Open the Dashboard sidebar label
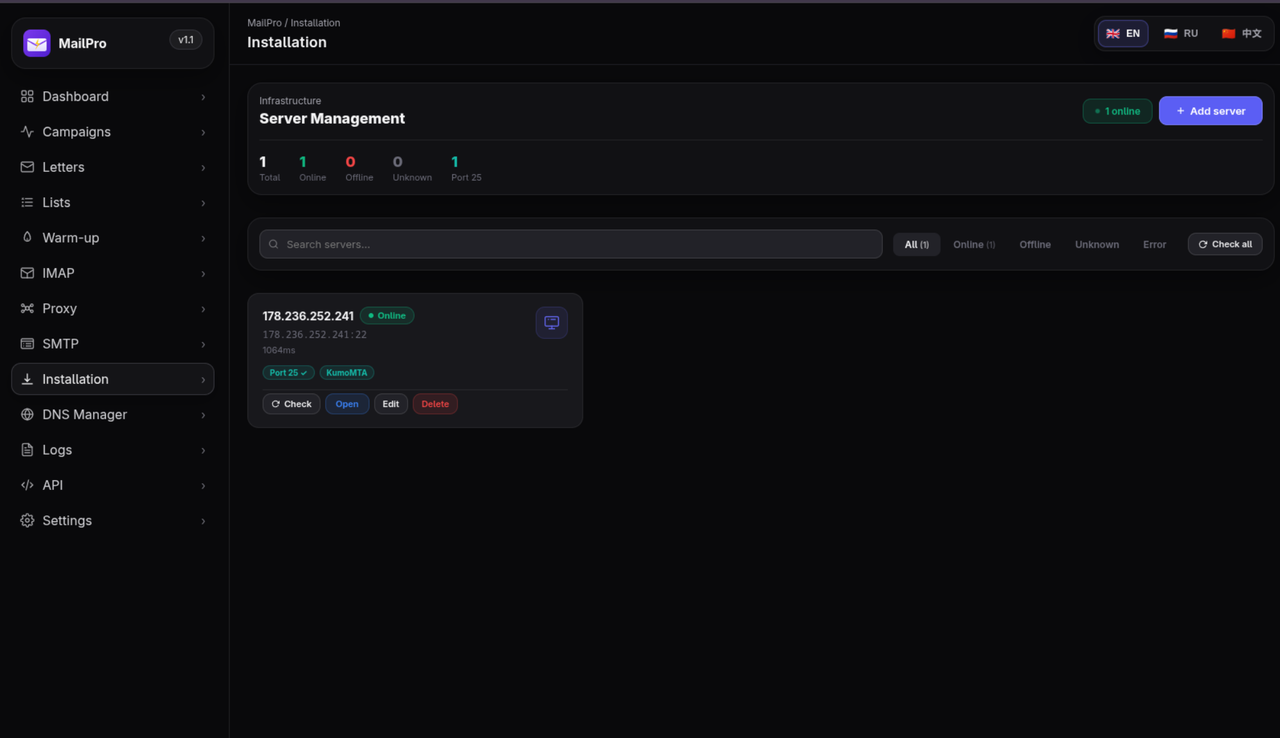The image size is (1280, 738). (75, 96)
